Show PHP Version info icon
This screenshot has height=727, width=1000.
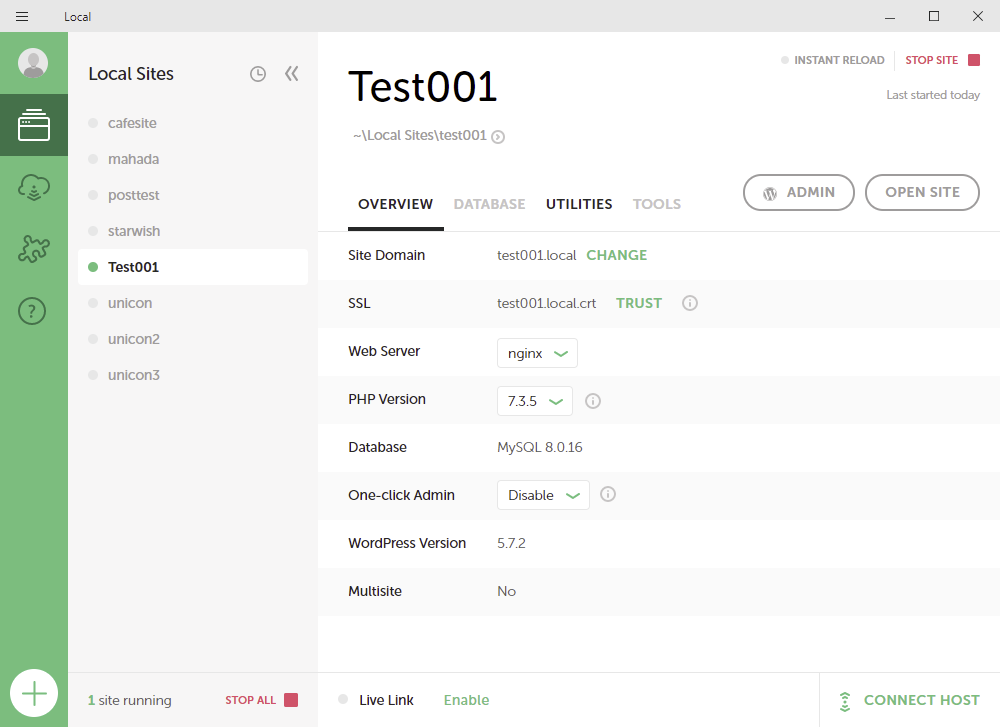(x=592, y=401)
